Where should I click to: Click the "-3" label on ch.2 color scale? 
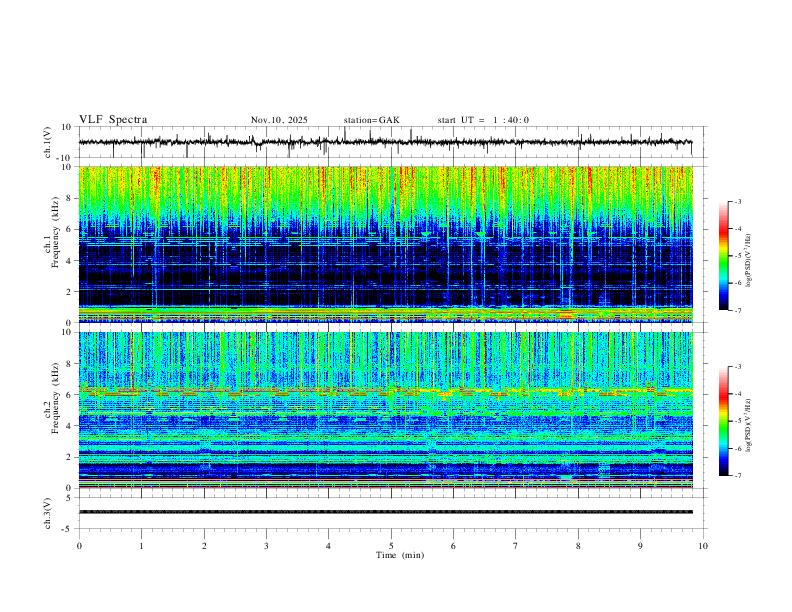(738, 367)
